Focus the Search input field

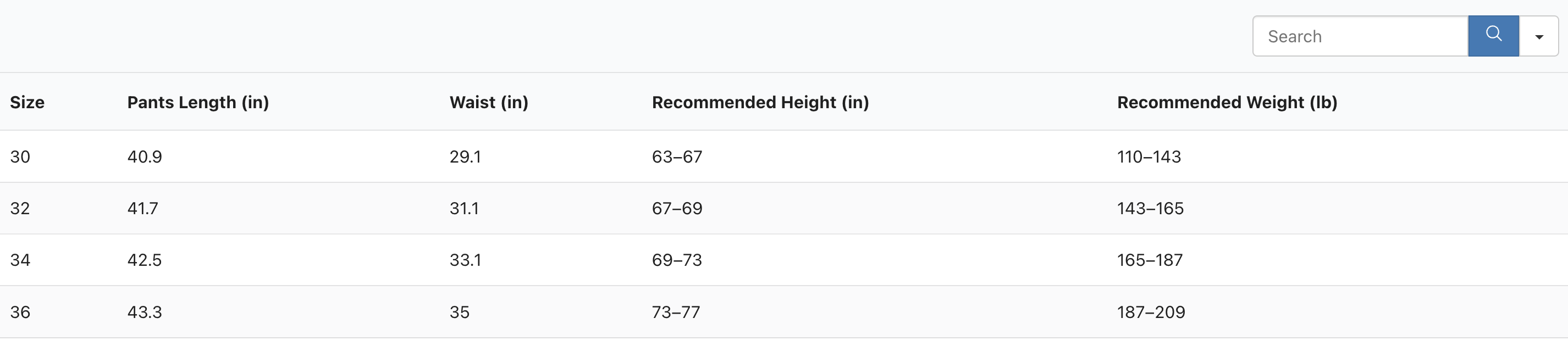[x=1360, y=36]
